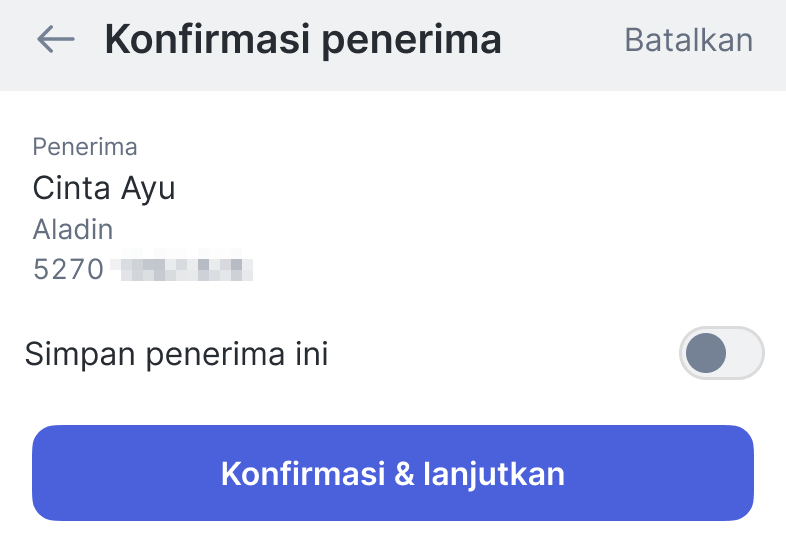Cancel with the Batalkan text in the header
This screenshot has width=786, height=543.
coord(688,40)
